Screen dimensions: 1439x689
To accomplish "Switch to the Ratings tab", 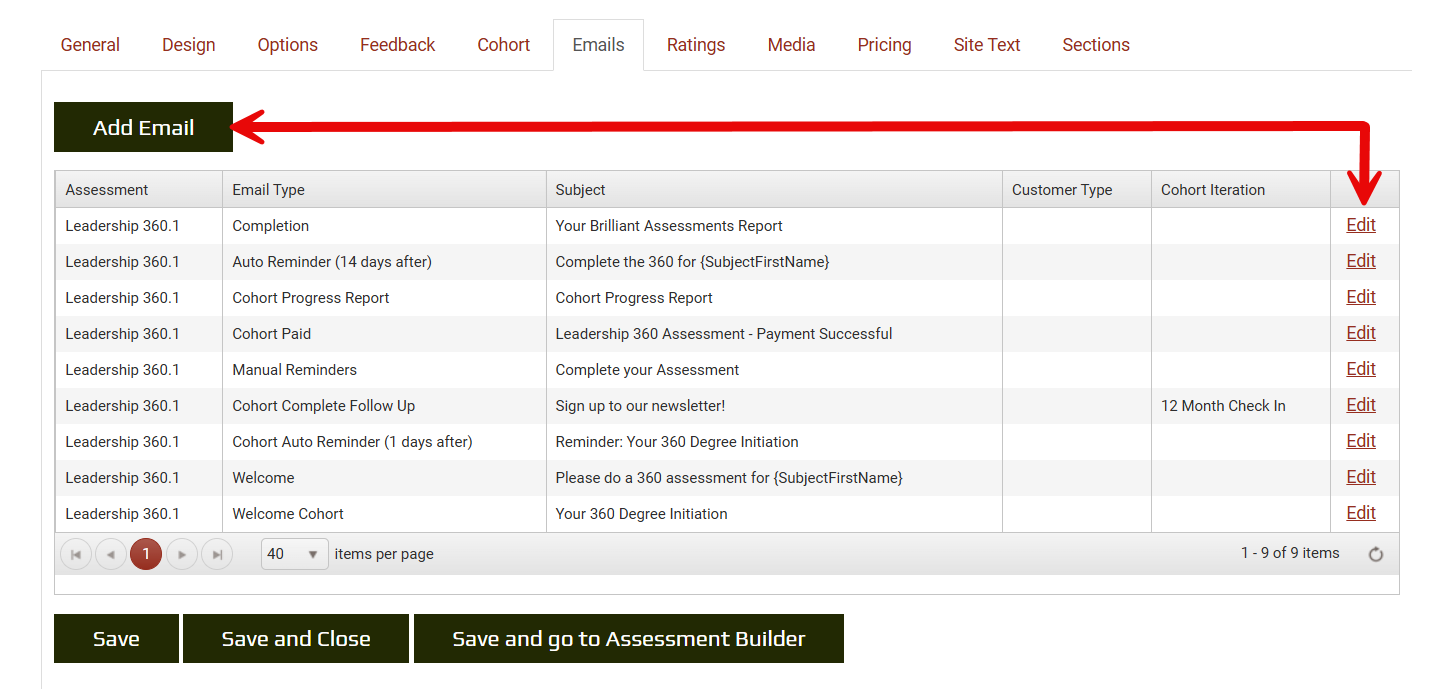I will (x=695, y=44).
